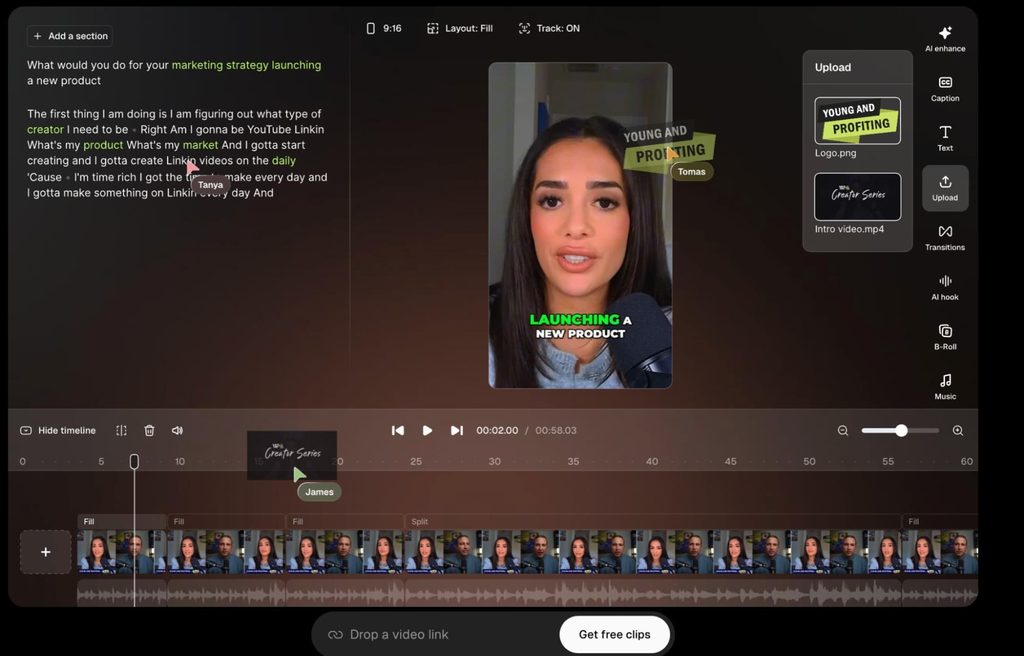
Task: Click the audio waveform track
Action: (x=527, y=593)
